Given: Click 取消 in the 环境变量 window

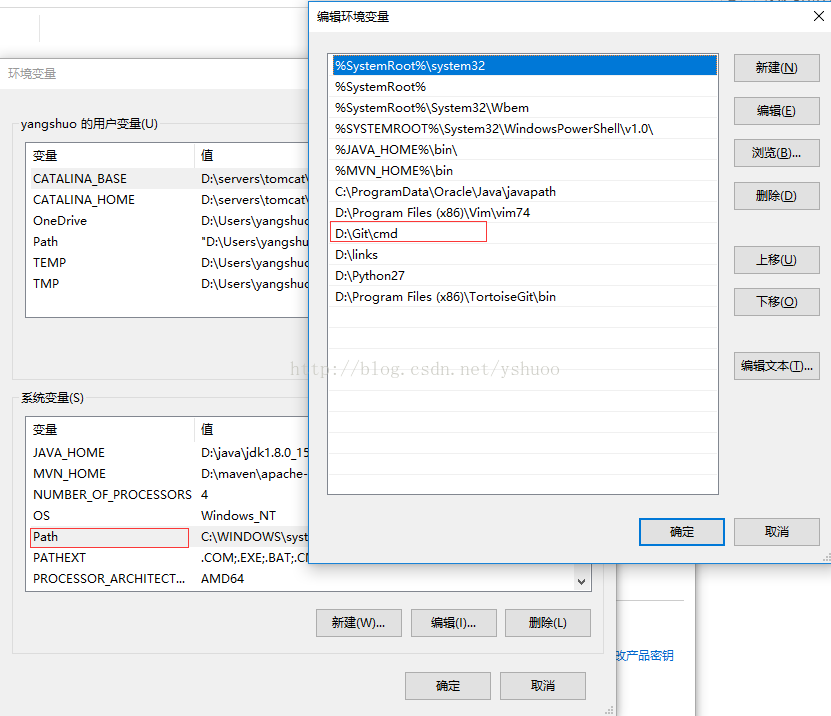Looking at the screenshot, I should (x=543, y=686).
